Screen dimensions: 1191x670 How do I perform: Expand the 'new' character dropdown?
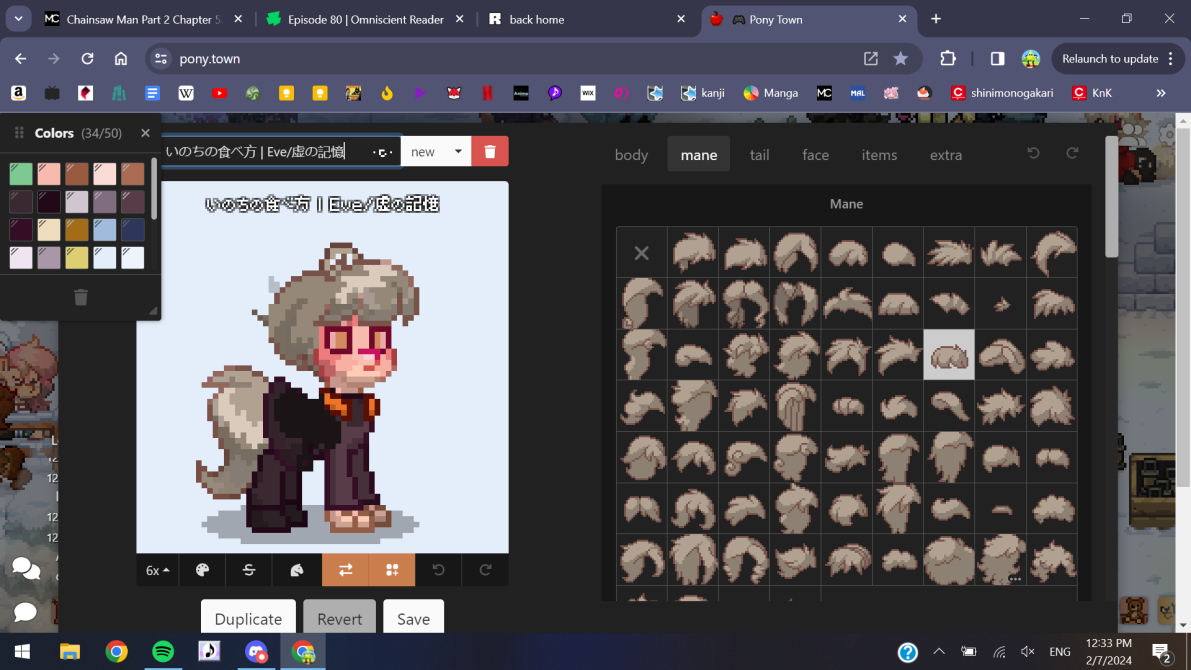coord(436,151)
